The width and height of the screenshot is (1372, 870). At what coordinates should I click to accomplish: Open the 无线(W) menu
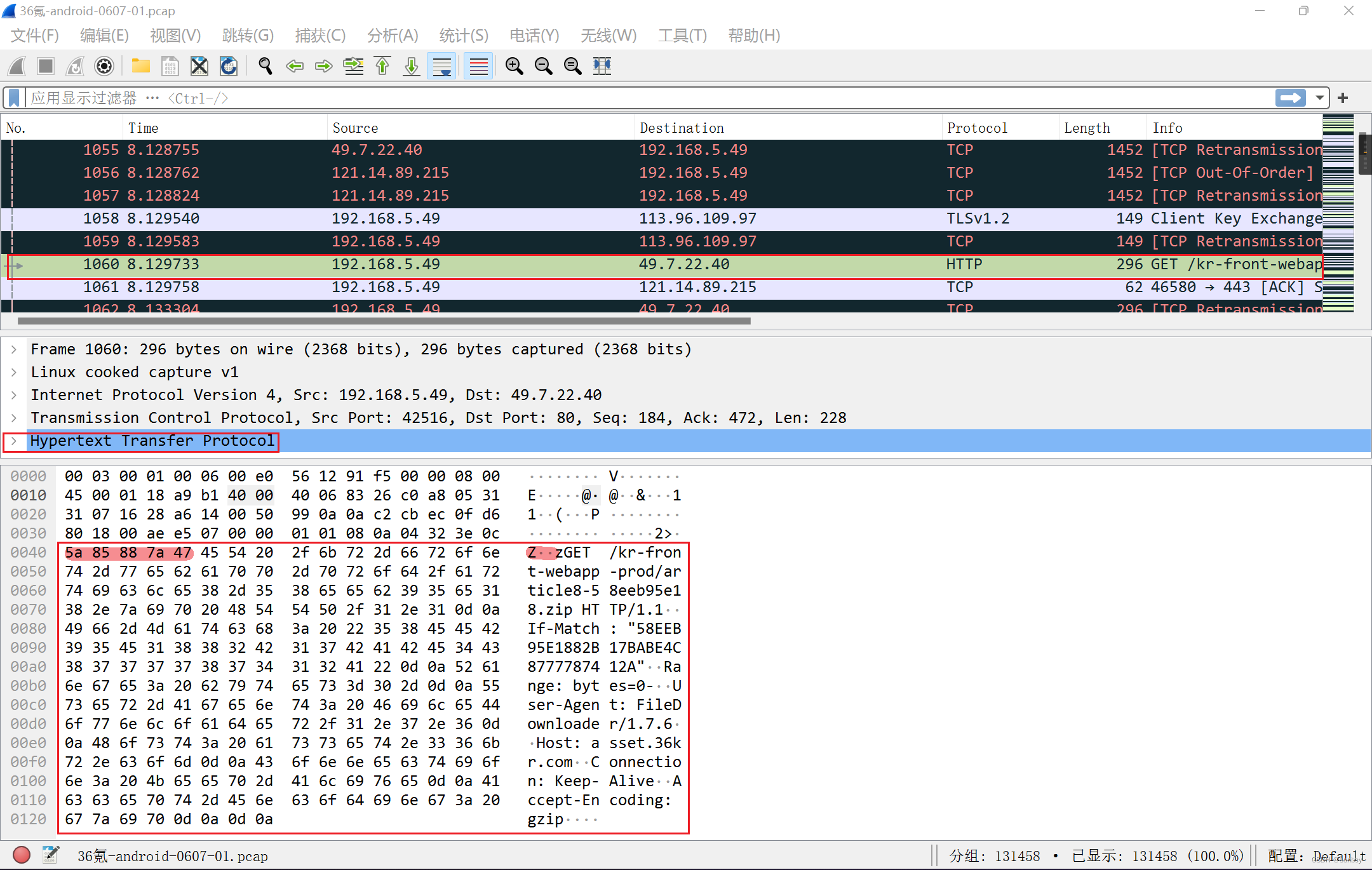(608, 36)
